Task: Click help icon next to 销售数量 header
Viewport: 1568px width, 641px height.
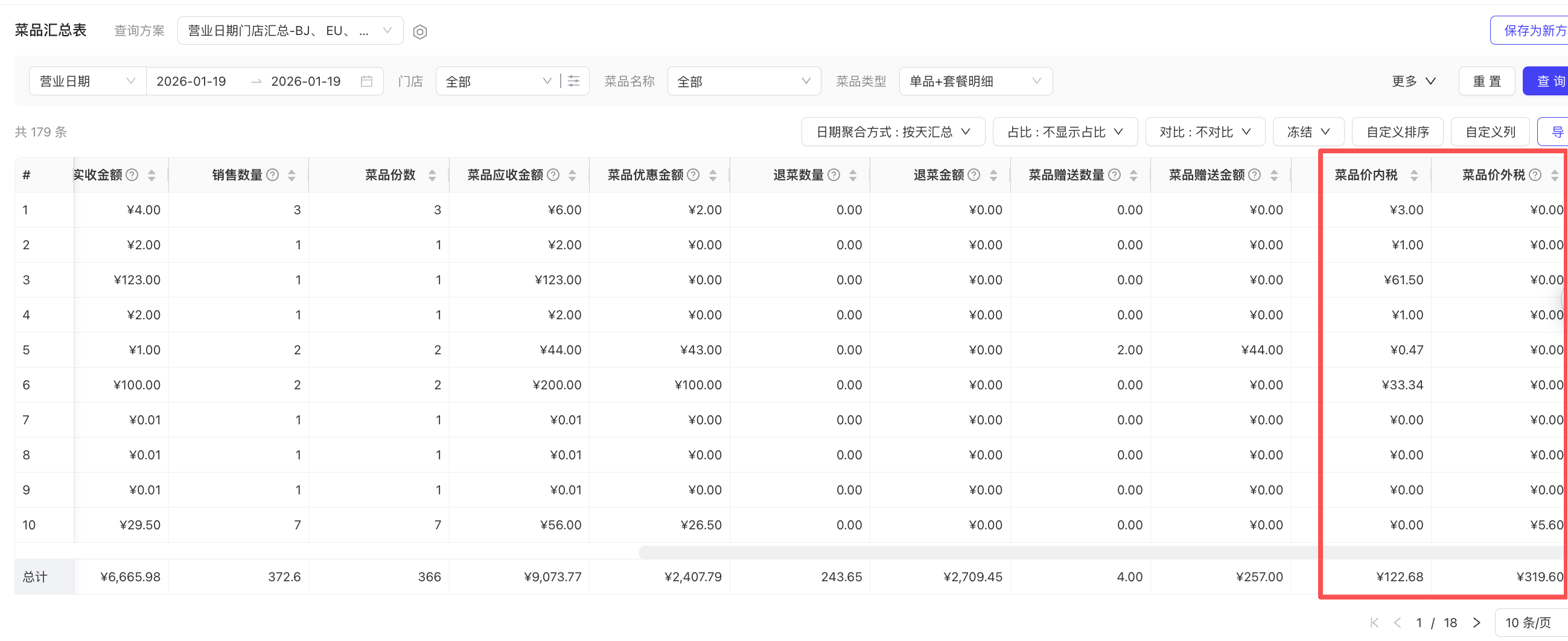Action: pos(273,175)
